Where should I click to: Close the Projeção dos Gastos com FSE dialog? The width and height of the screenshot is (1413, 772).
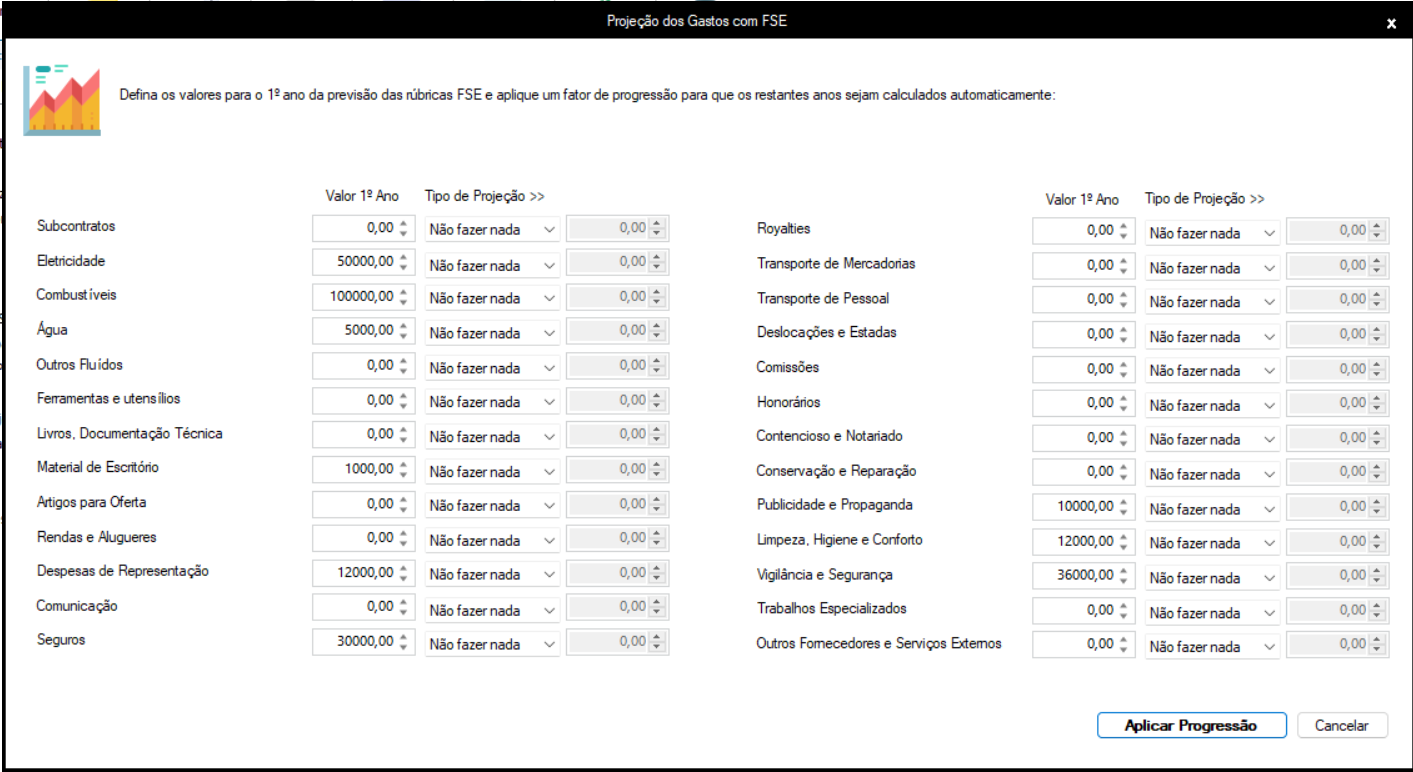coord(1391,24)
